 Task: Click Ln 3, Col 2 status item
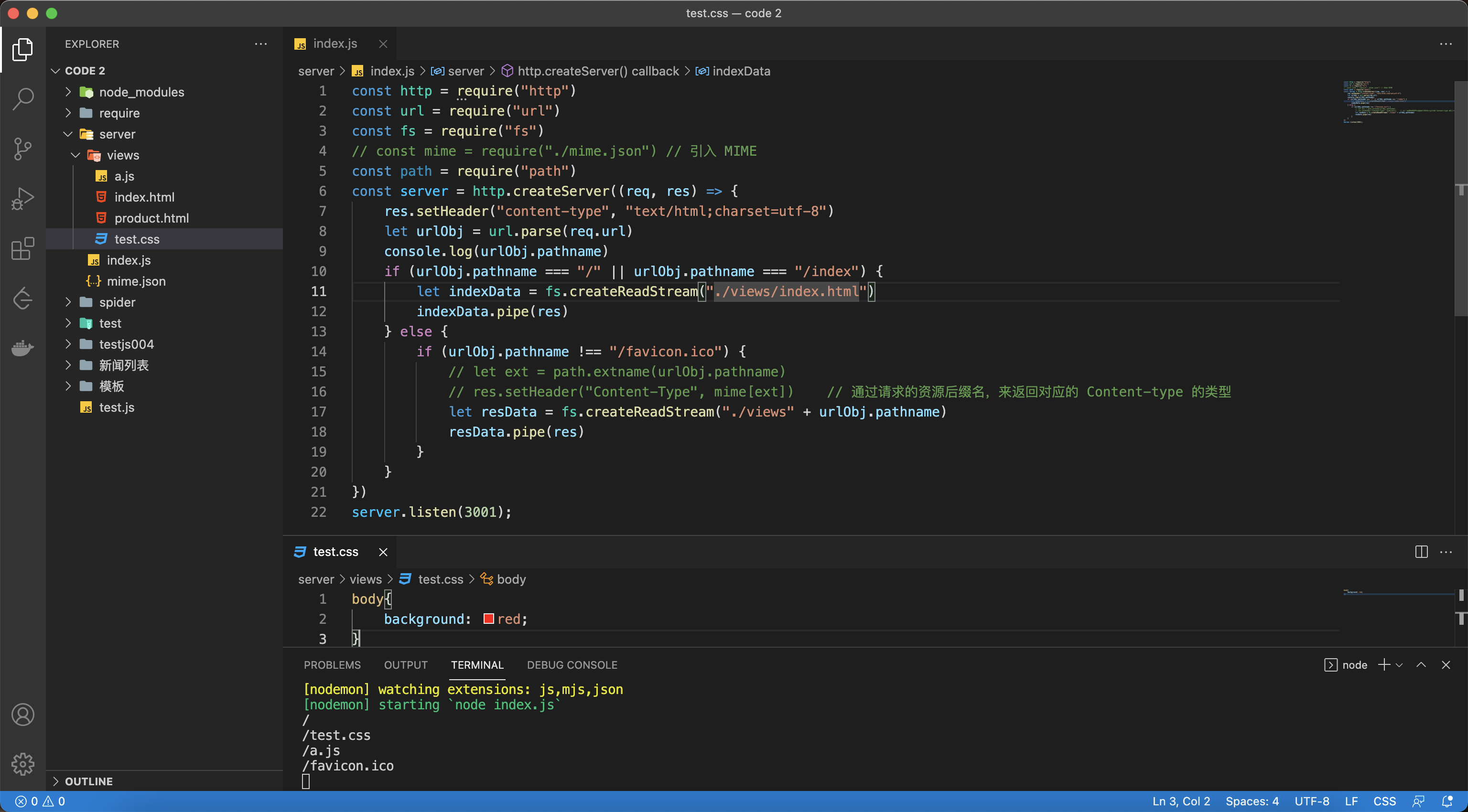pos(1181,801)
